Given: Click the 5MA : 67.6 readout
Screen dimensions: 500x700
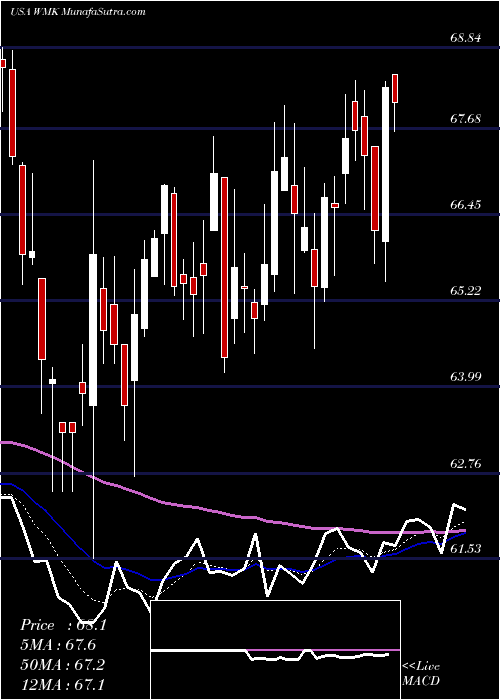Looking at the screenshot, I should (58, 645).
